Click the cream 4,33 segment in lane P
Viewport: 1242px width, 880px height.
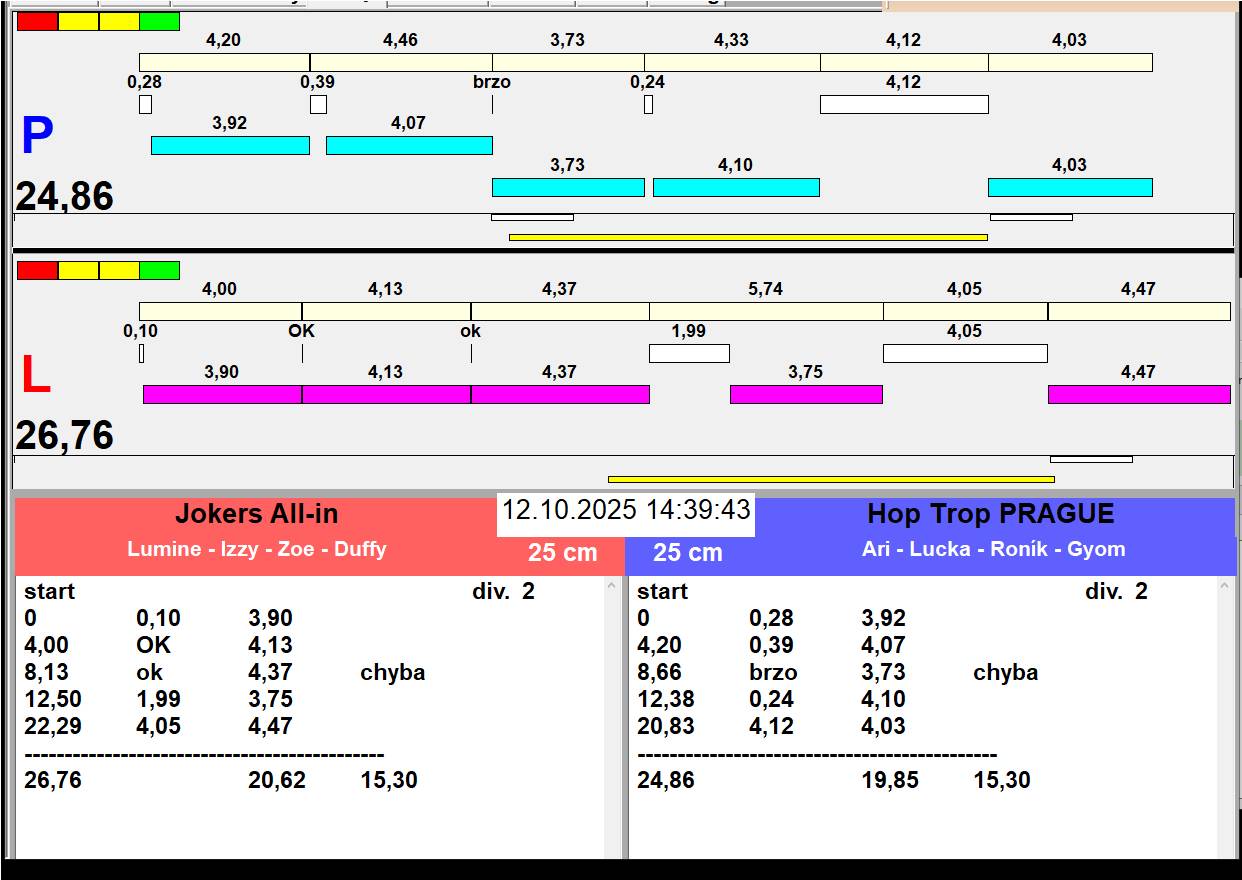(732, 62)
